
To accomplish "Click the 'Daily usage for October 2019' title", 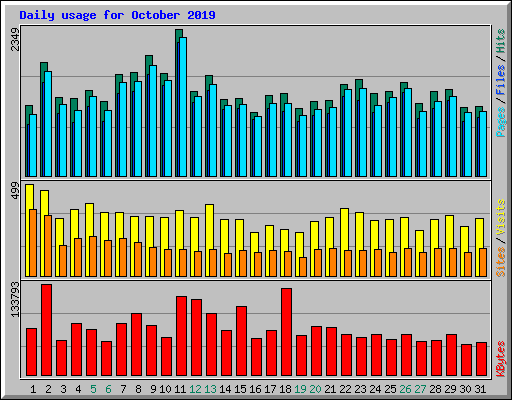I will [117, 15].
